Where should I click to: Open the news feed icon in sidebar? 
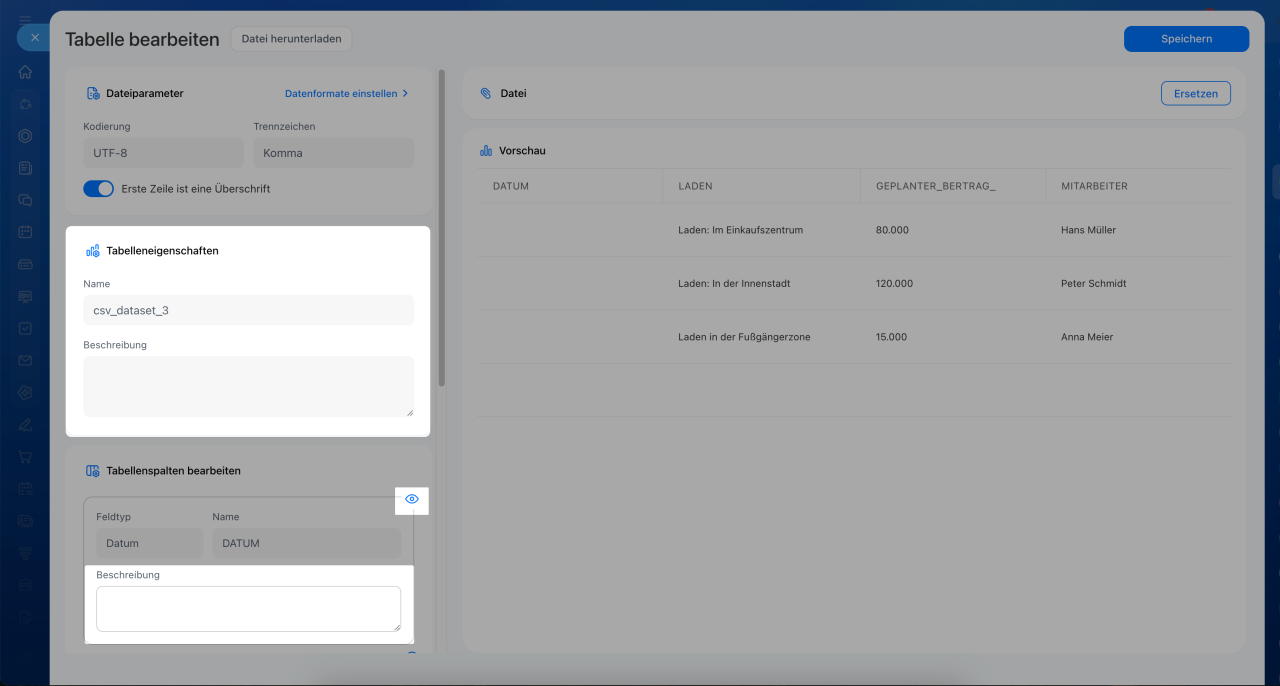(x=25, y=168)
